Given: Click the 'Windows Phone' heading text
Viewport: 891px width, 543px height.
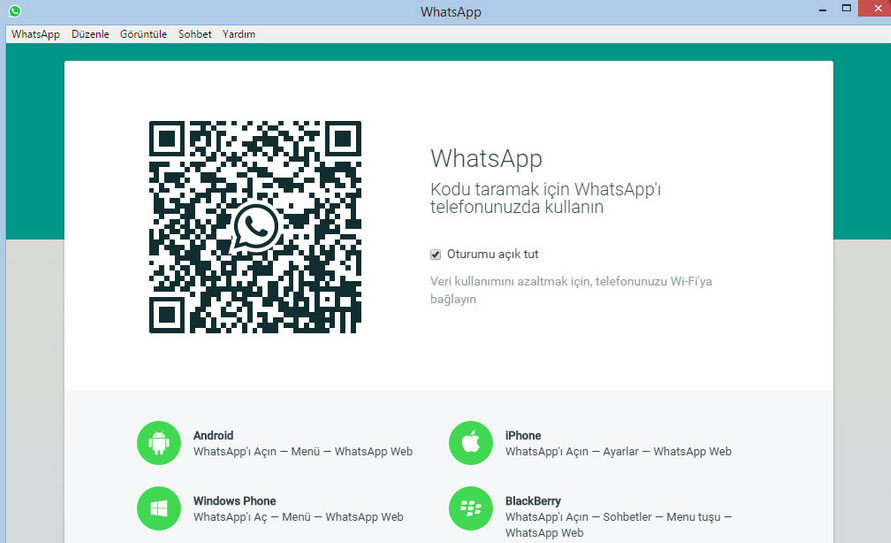Looking at the screenshot, I should (235, 501).
